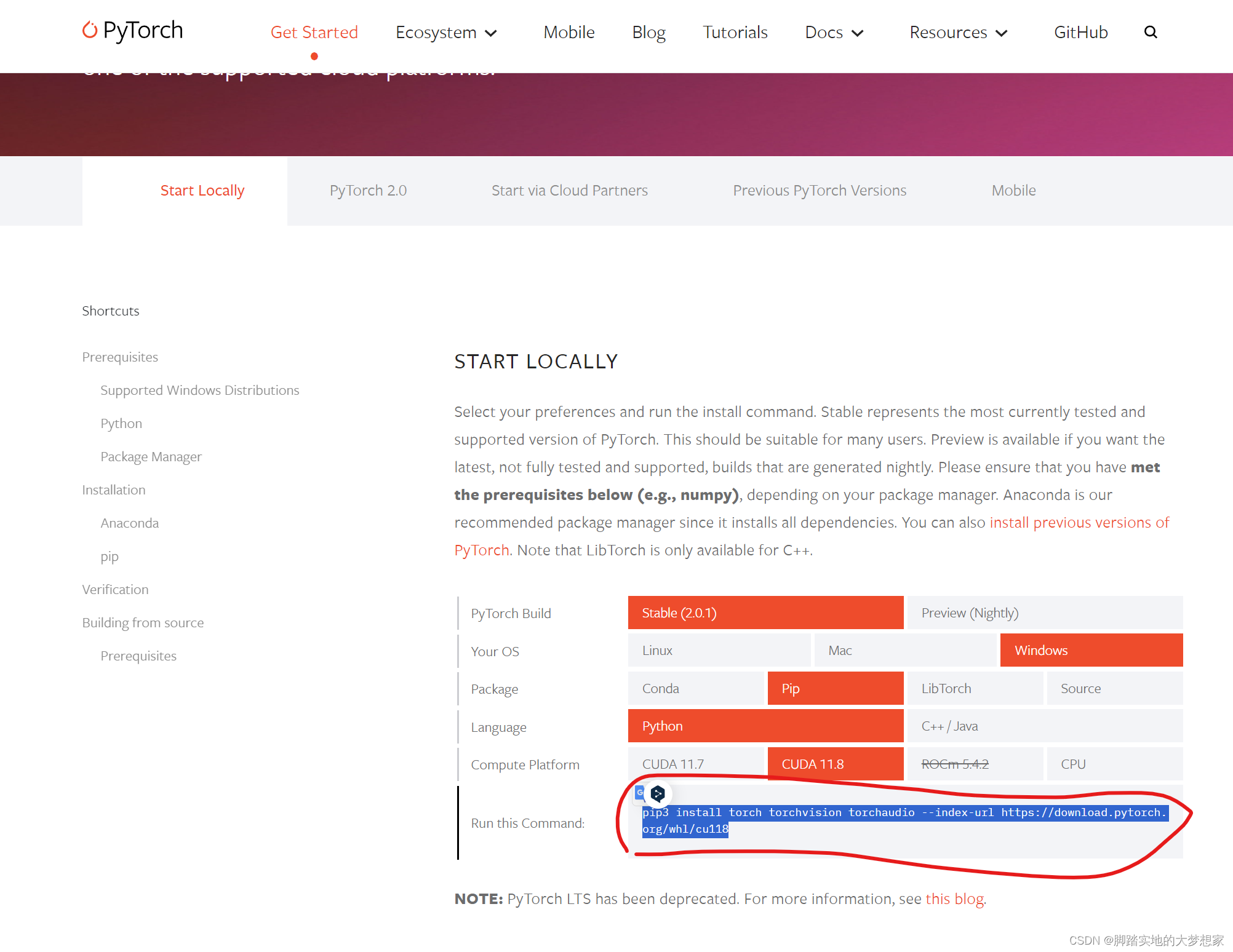The height and width of the screenshot is (952, 1233).
Task: Click the 'Language' row label
Action: 498,727
